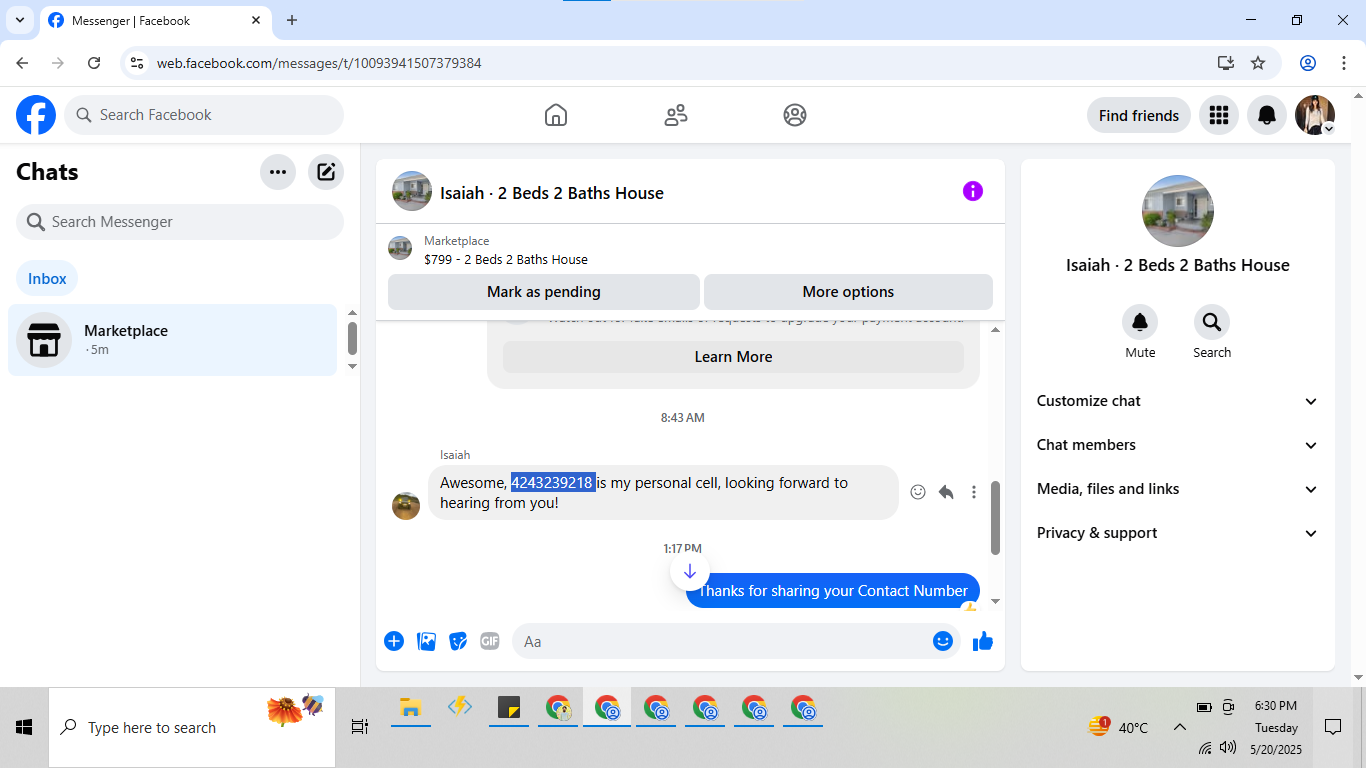View site information icon in address bar
The image size is (1366, 768).
(x=138, y=63)
